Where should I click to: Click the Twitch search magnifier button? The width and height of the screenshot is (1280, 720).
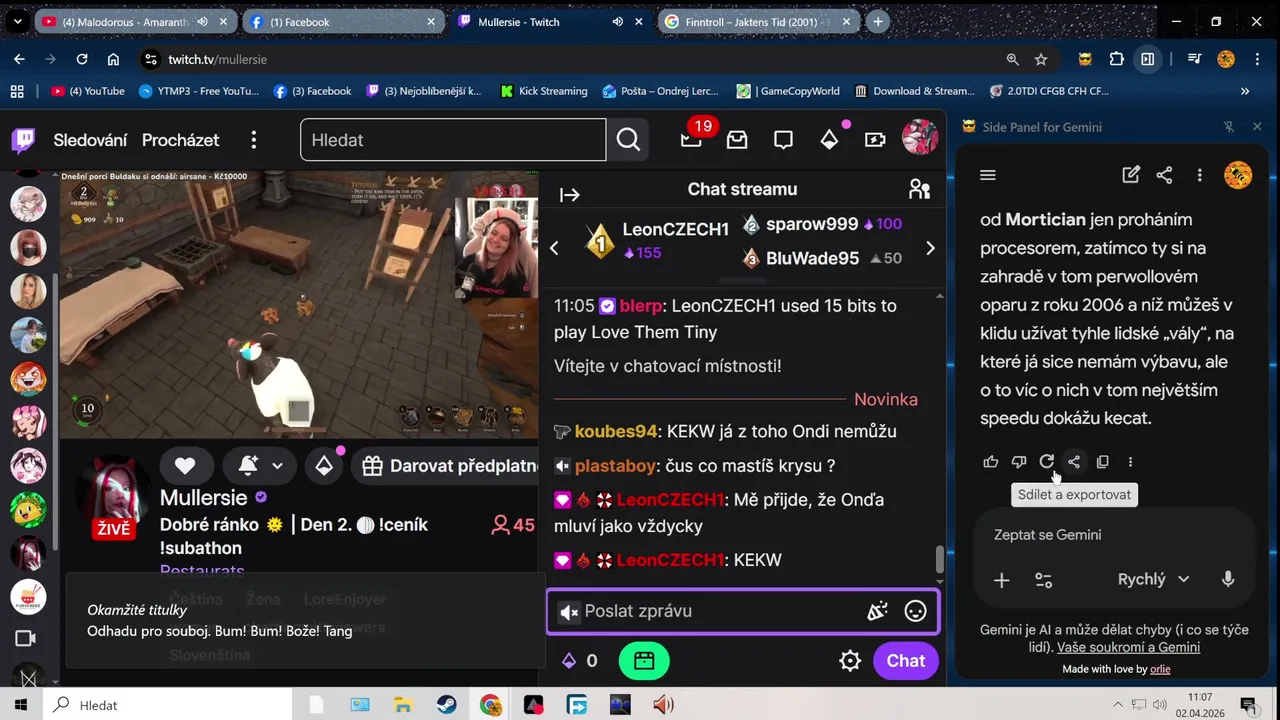628,140
